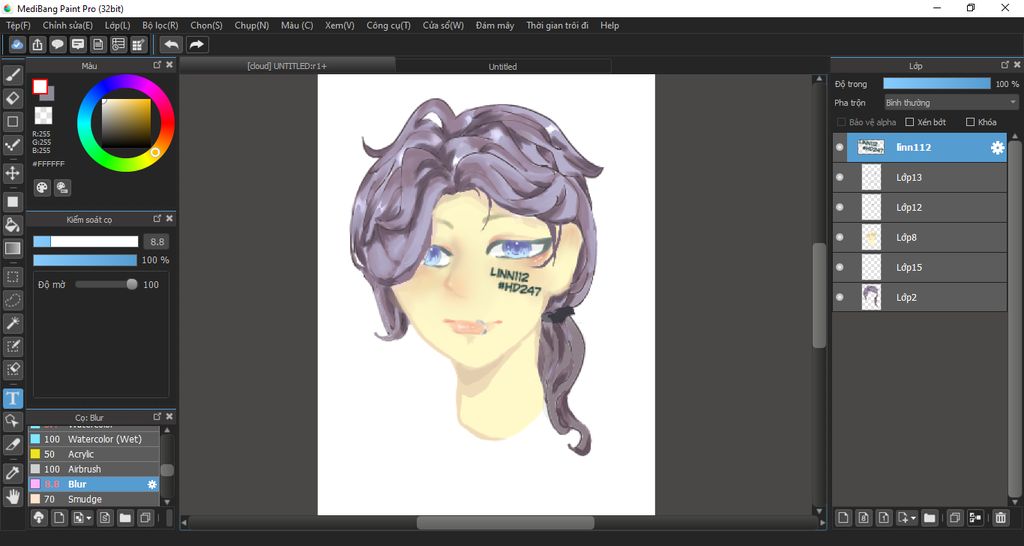Click the Độ trong layer opacity slider
This screenshot has height=546, width=1024.
[x=936, y=84]
